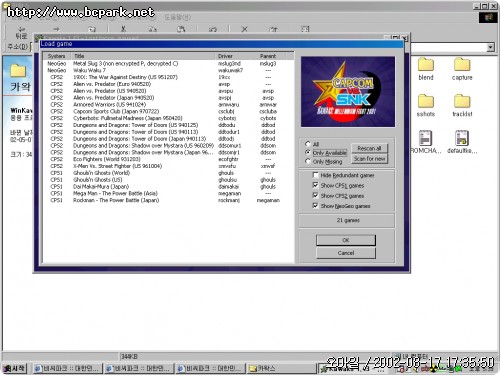500x375 pixels.
Task: Click the Copy icon in Explorer toolbar
Action: tap(153, 29)
